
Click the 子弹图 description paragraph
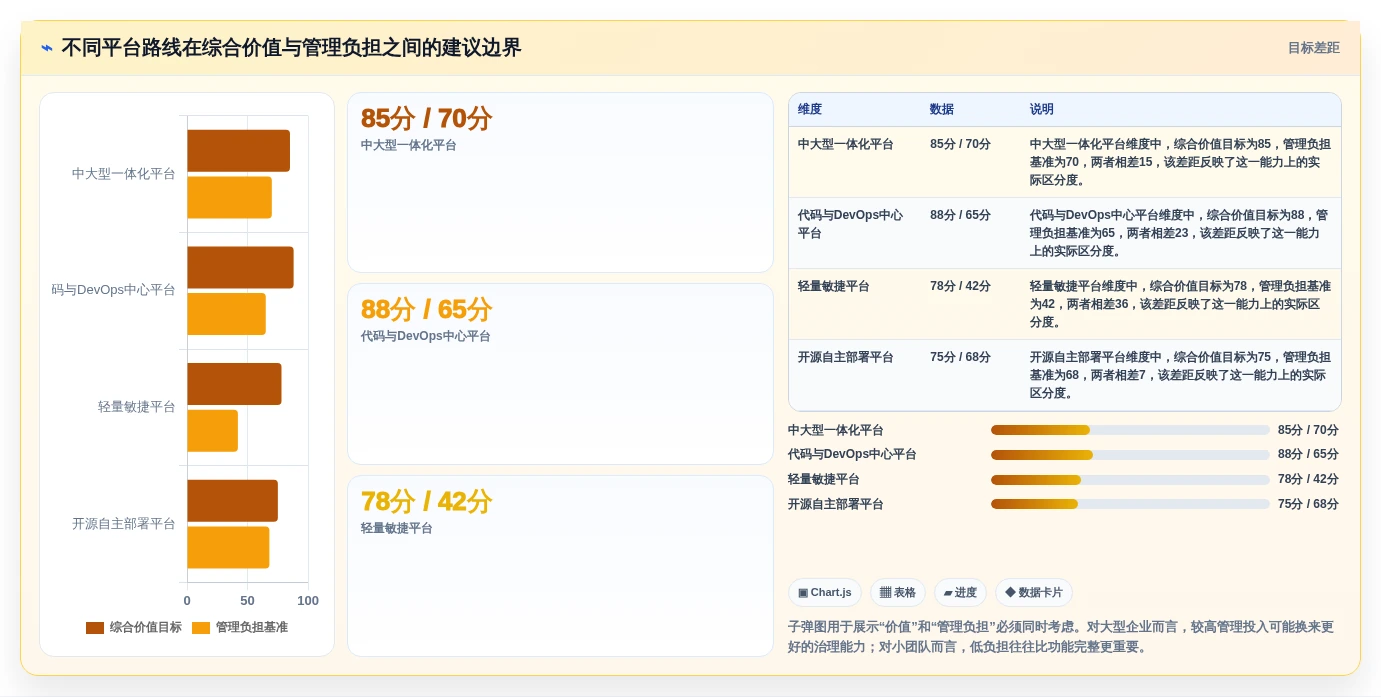click(1063, 637)
